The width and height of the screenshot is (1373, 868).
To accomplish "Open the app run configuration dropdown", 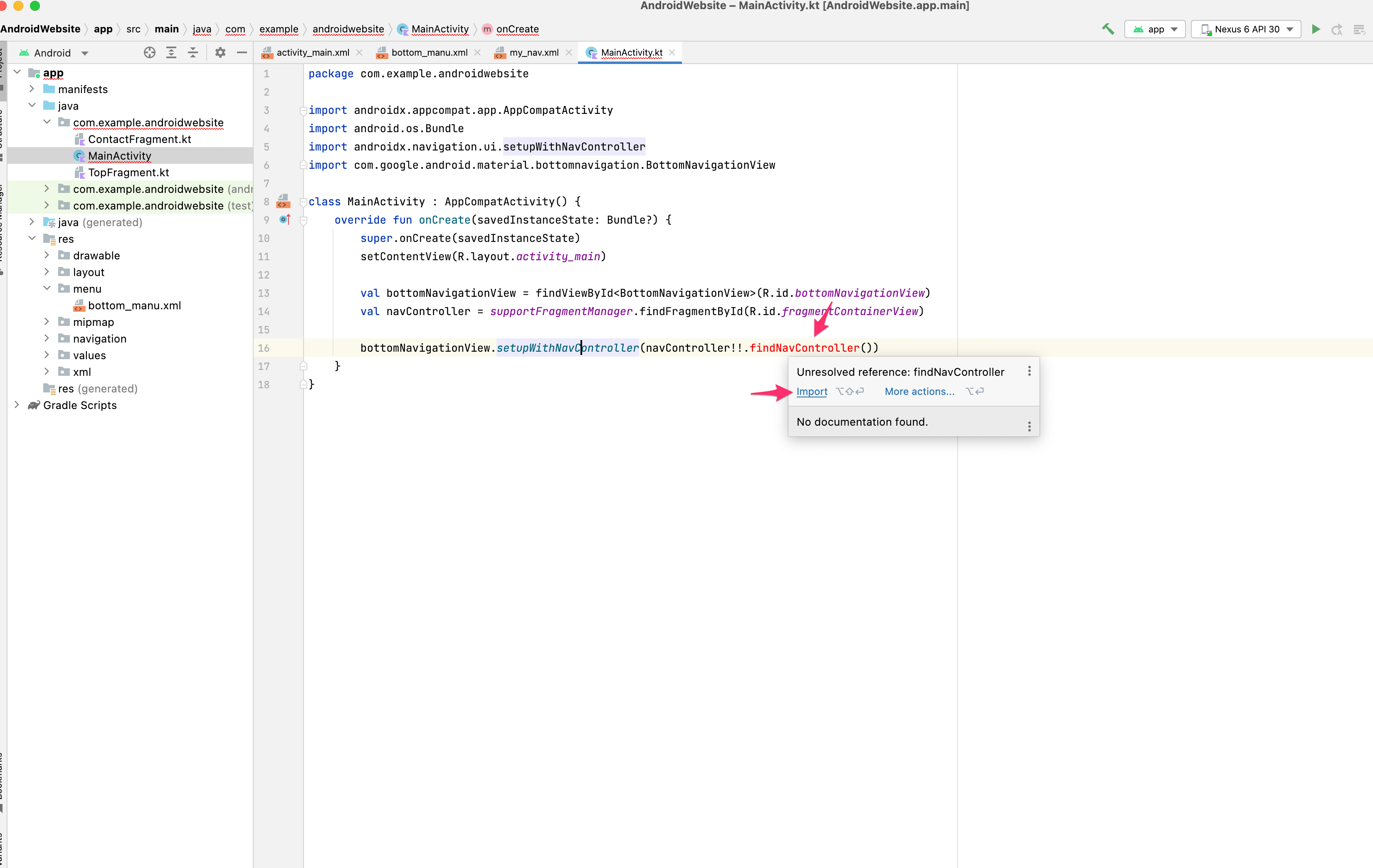I will point(1155,29).
